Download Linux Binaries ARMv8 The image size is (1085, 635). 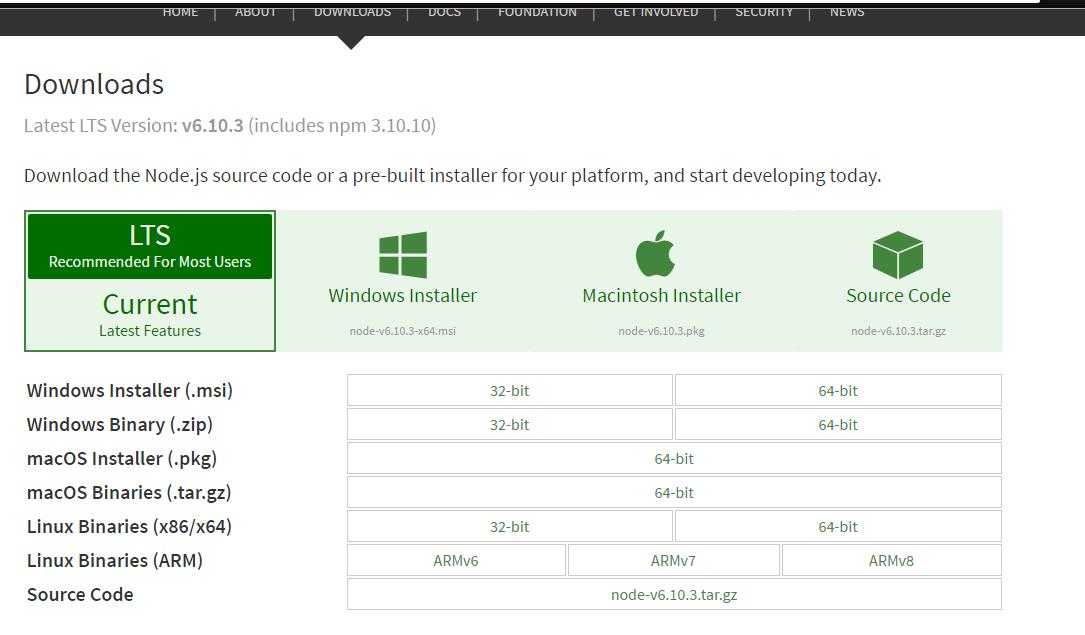pos(891,560)
